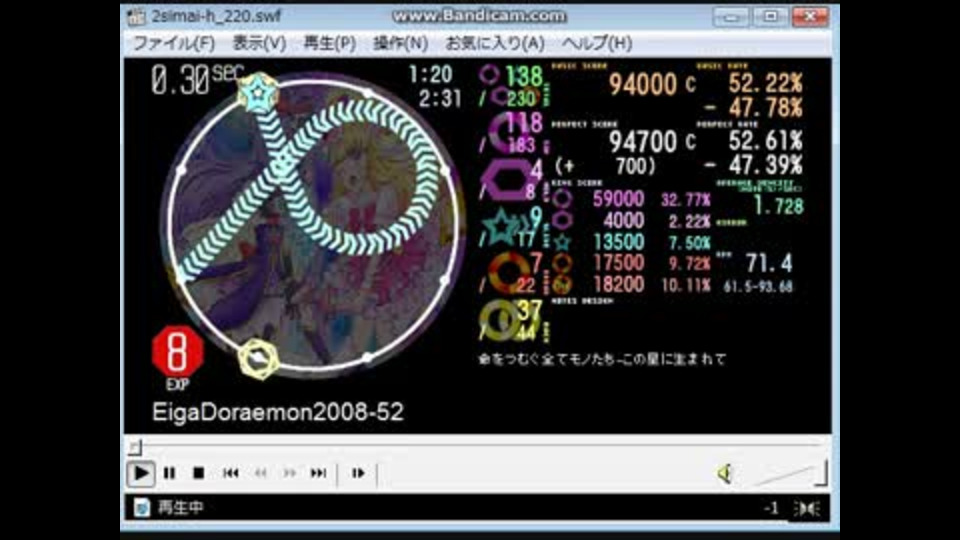Click the 94000 basic score
This screenshot has width=960, height=540.
642,84
